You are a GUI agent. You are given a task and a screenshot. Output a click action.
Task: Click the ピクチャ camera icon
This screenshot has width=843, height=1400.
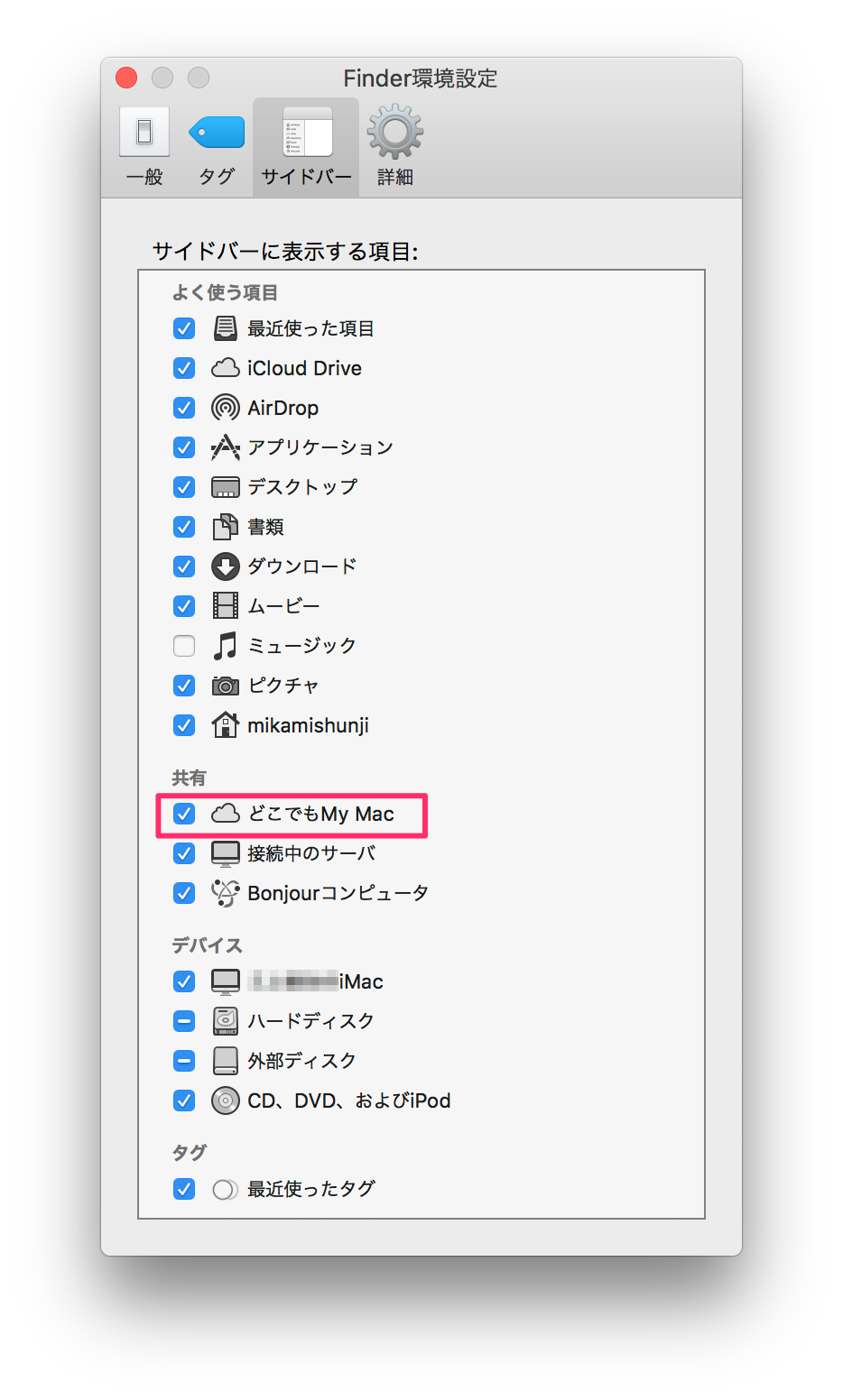click(x=225, y=686)
